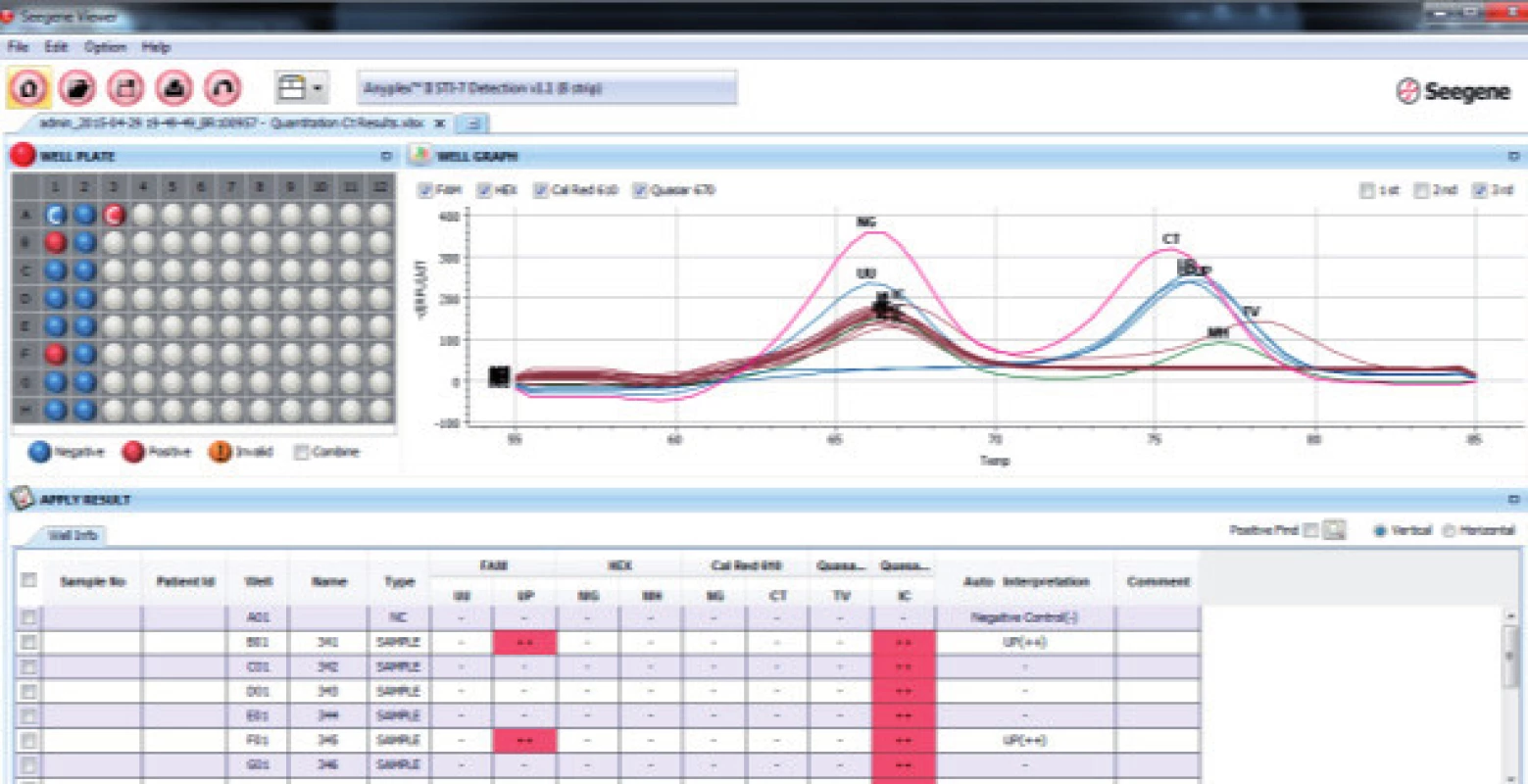1528x784 pixels.
Task: Open the File menu
Action: tap(19, 47)
